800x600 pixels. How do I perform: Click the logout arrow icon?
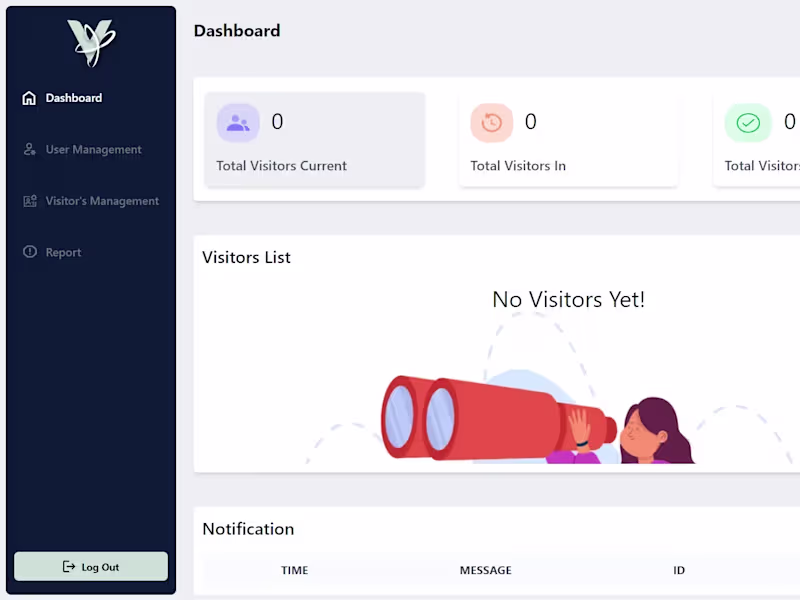click(x=68, y=566)
